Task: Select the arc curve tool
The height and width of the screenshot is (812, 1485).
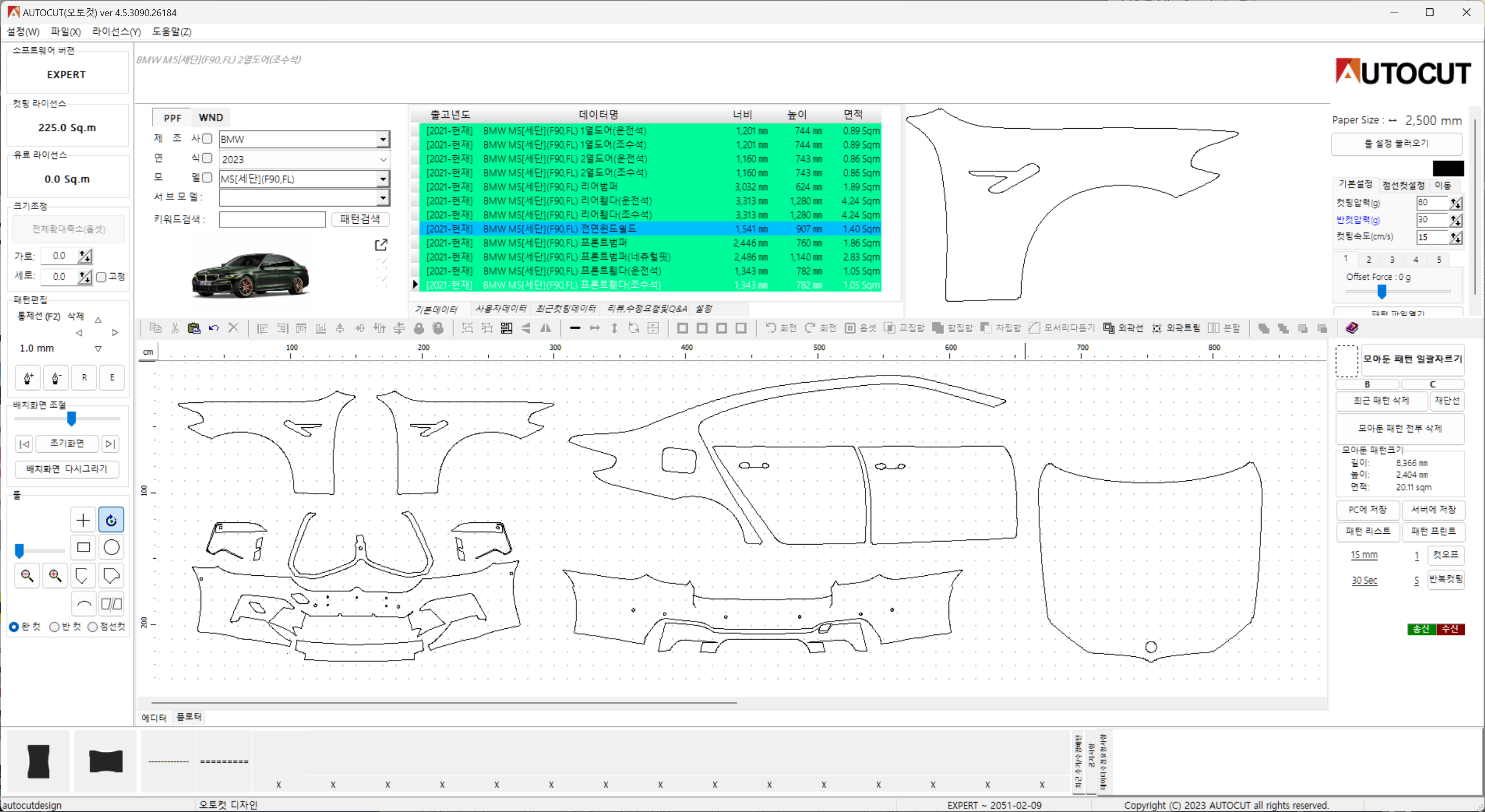Action: 84,604
